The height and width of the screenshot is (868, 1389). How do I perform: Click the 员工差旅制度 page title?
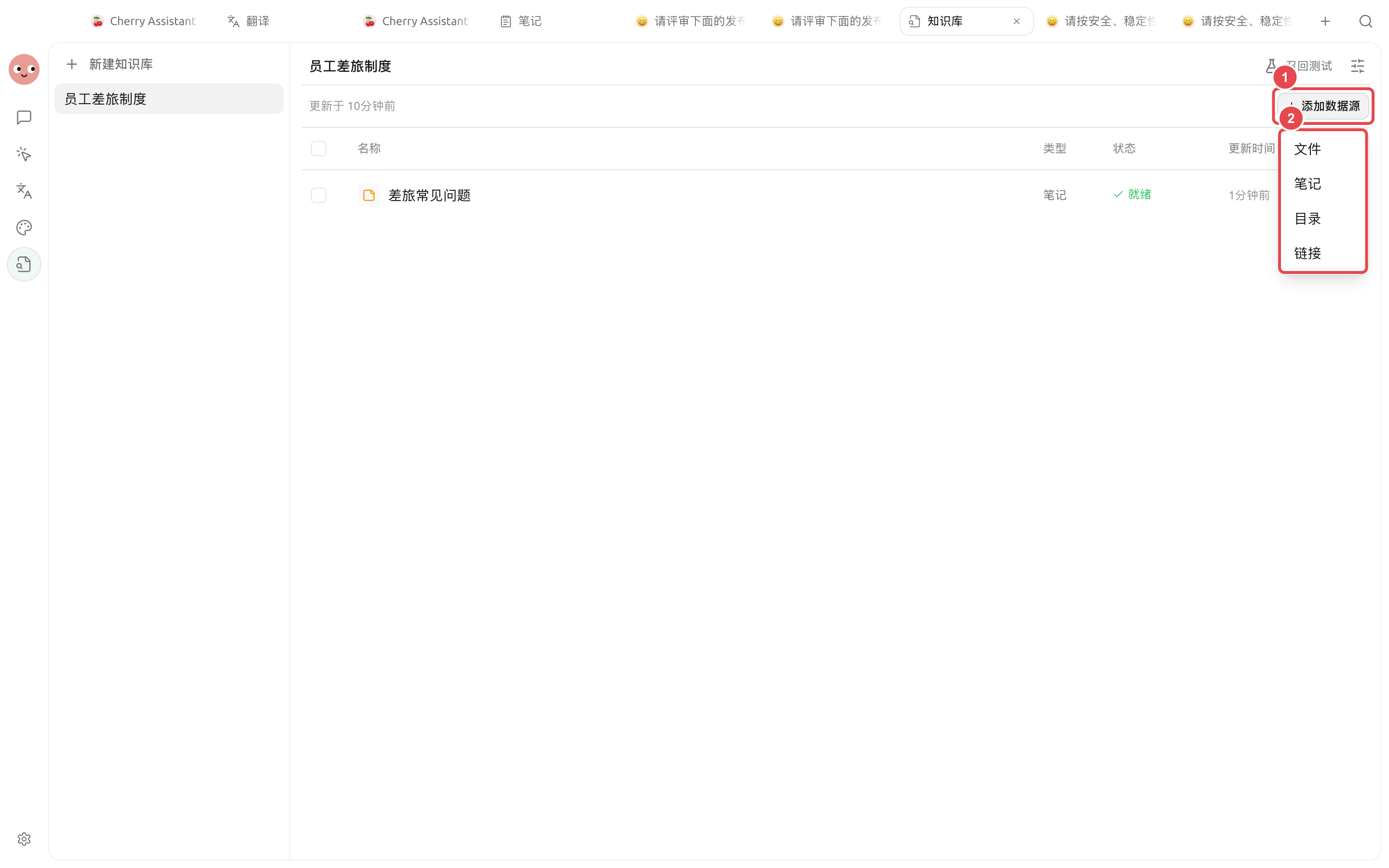point(350,66)
